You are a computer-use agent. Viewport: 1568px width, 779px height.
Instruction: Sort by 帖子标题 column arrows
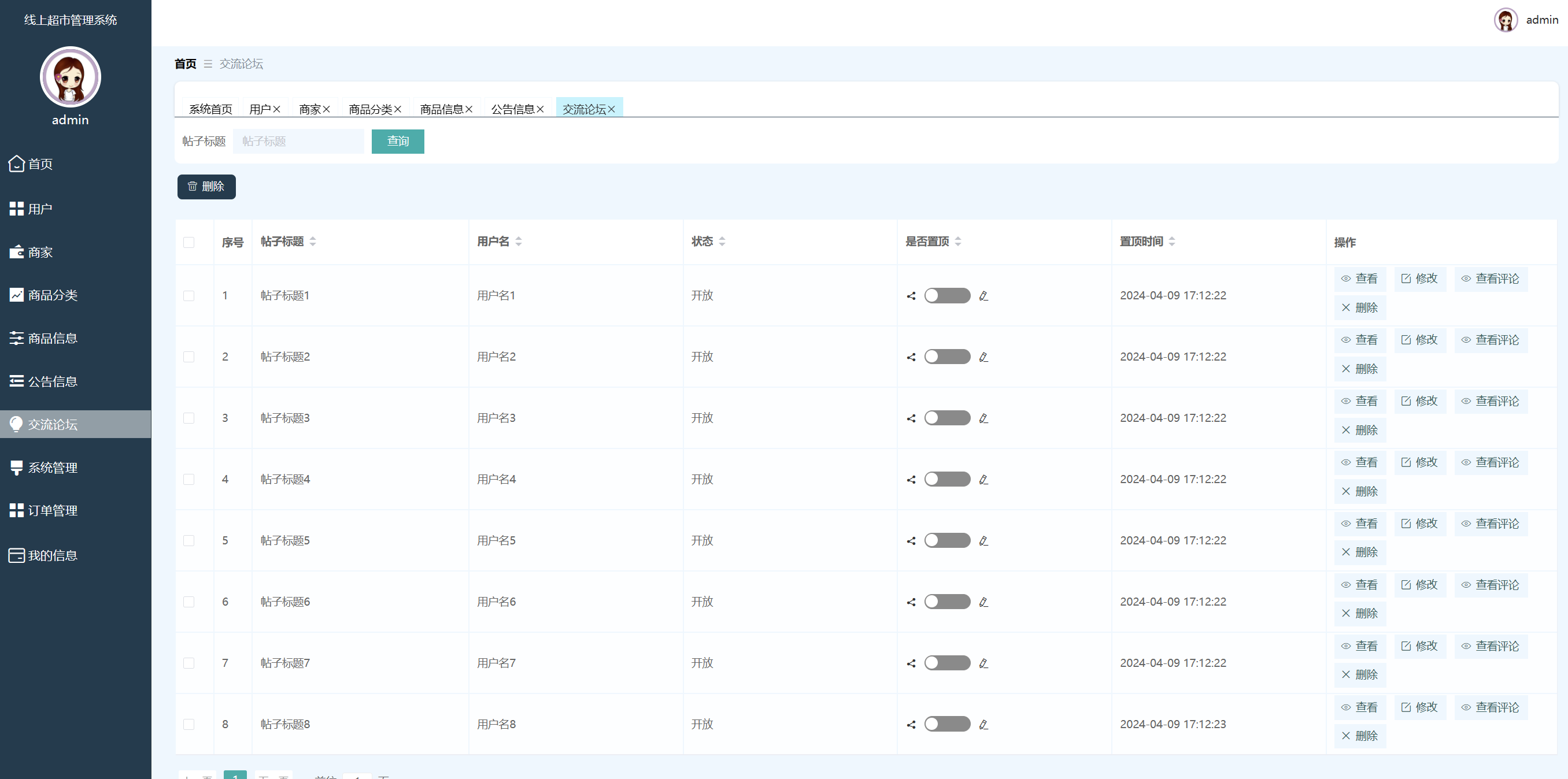coord(313,242)
